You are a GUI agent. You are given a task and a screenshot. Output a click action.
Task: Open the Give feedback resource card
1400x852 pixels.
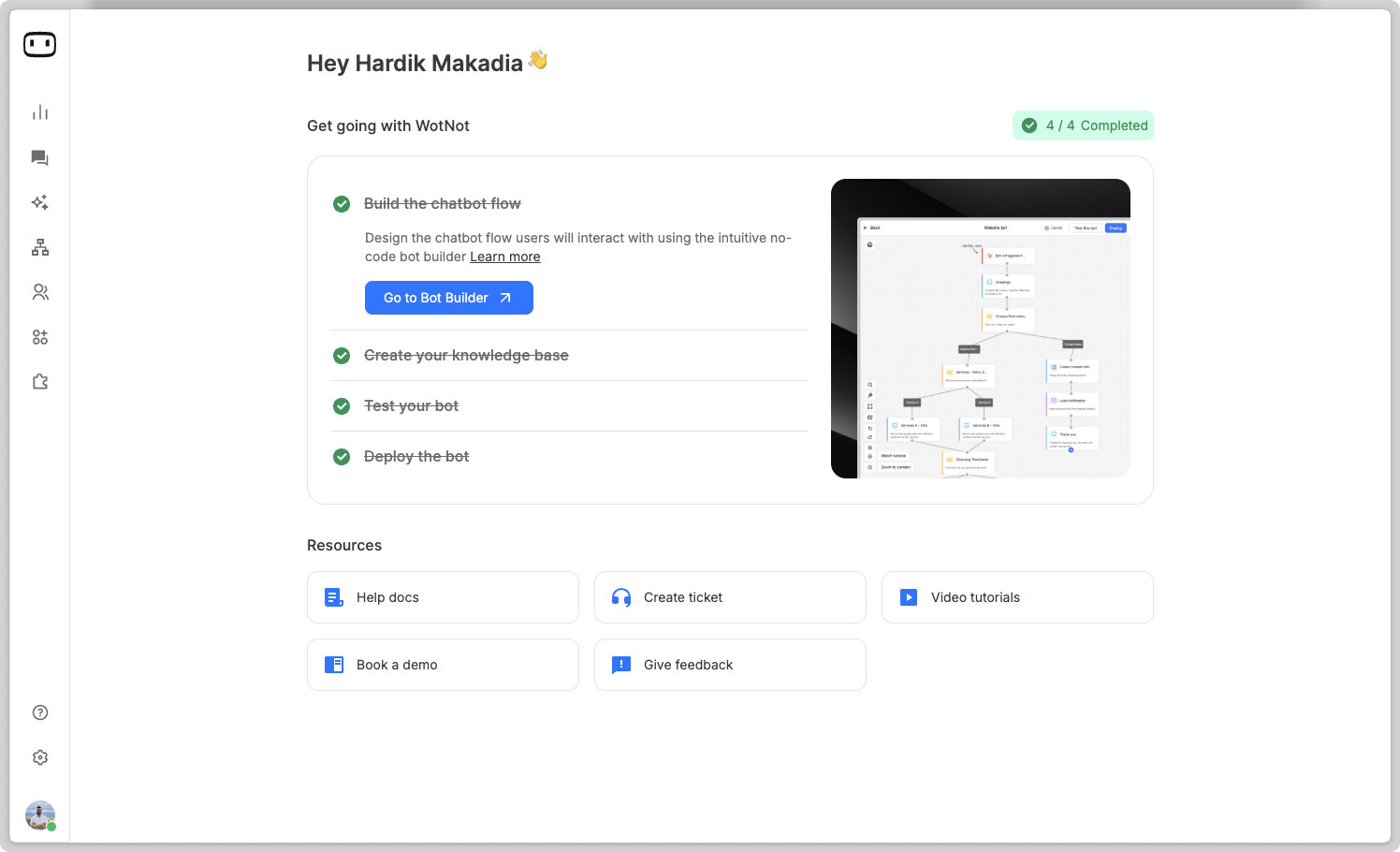pyautogui.click(x=730, y=665)
